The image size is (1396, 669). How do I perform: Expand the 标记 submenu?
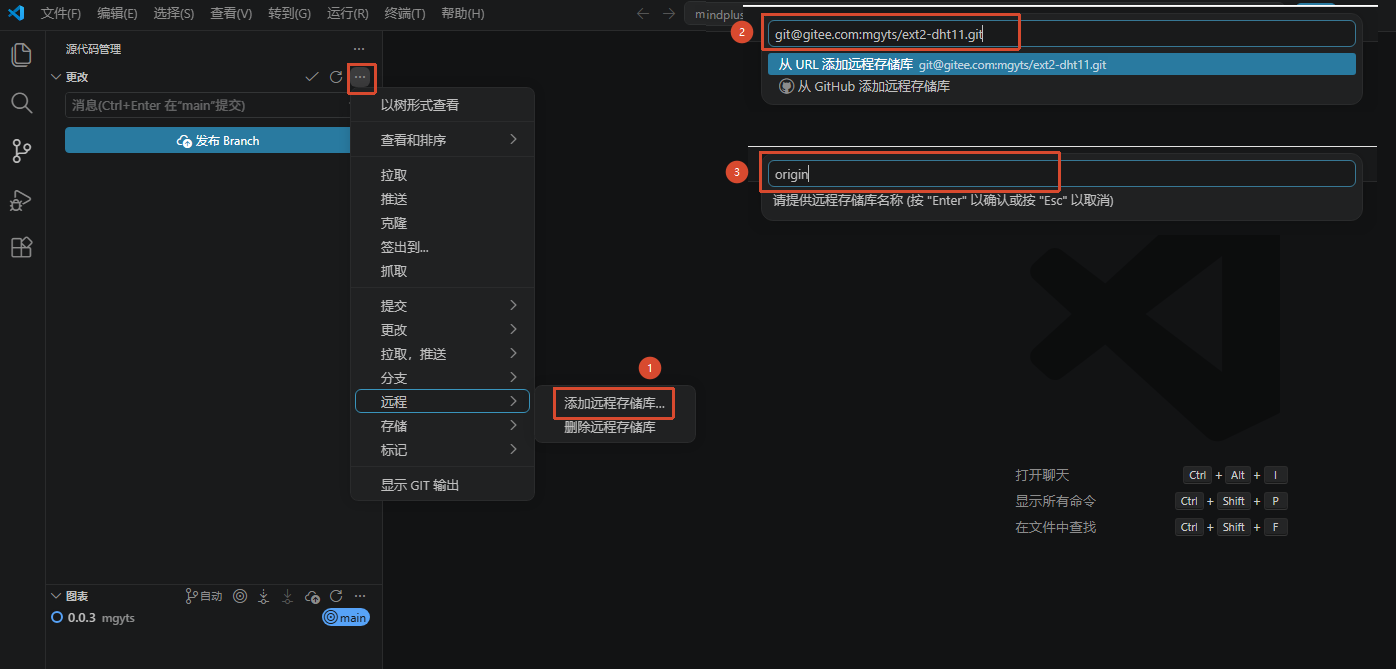(x=442, y=450)
